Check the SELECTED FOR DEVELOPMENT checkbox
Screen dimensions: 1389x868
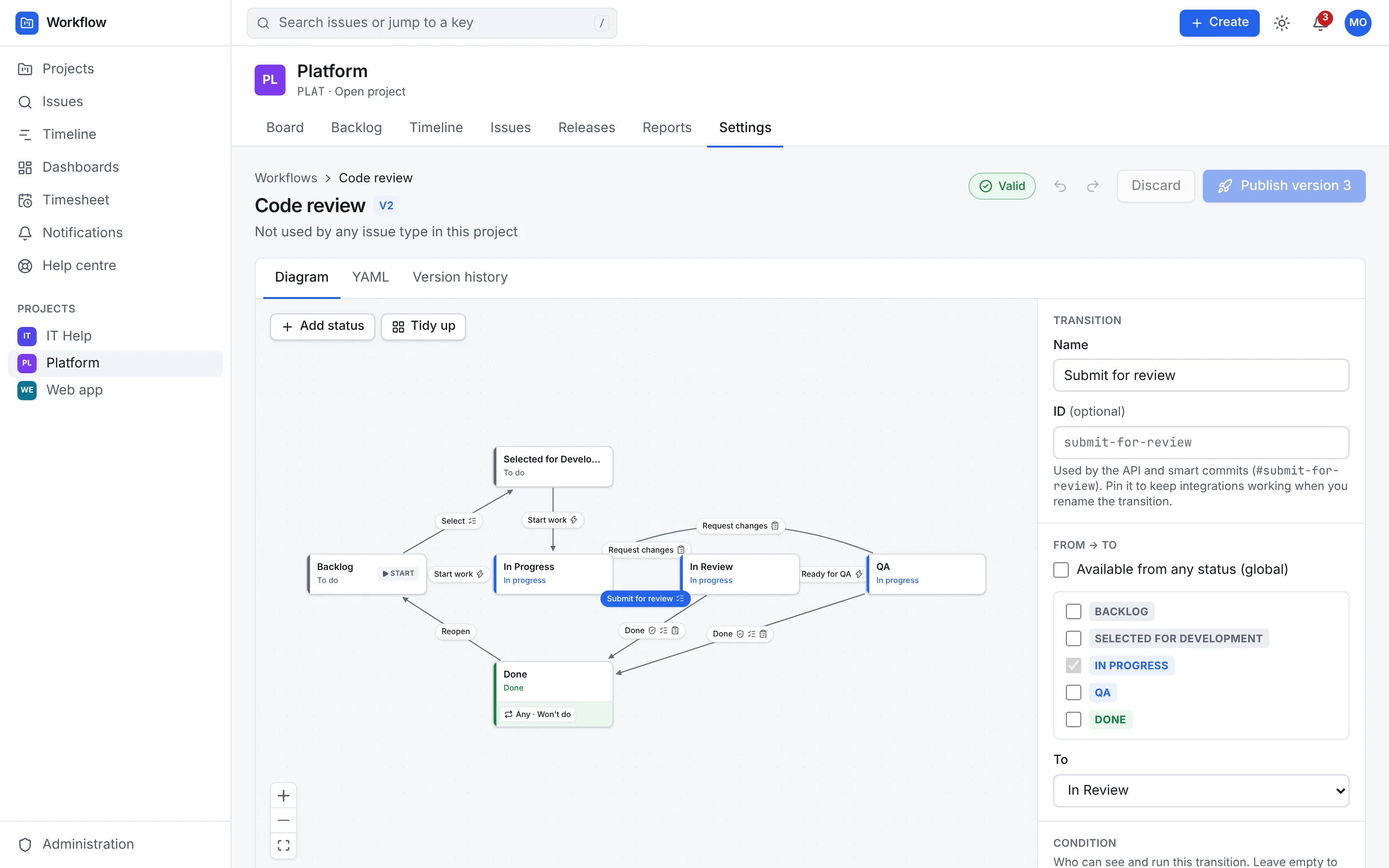[x=1073, y=638]
